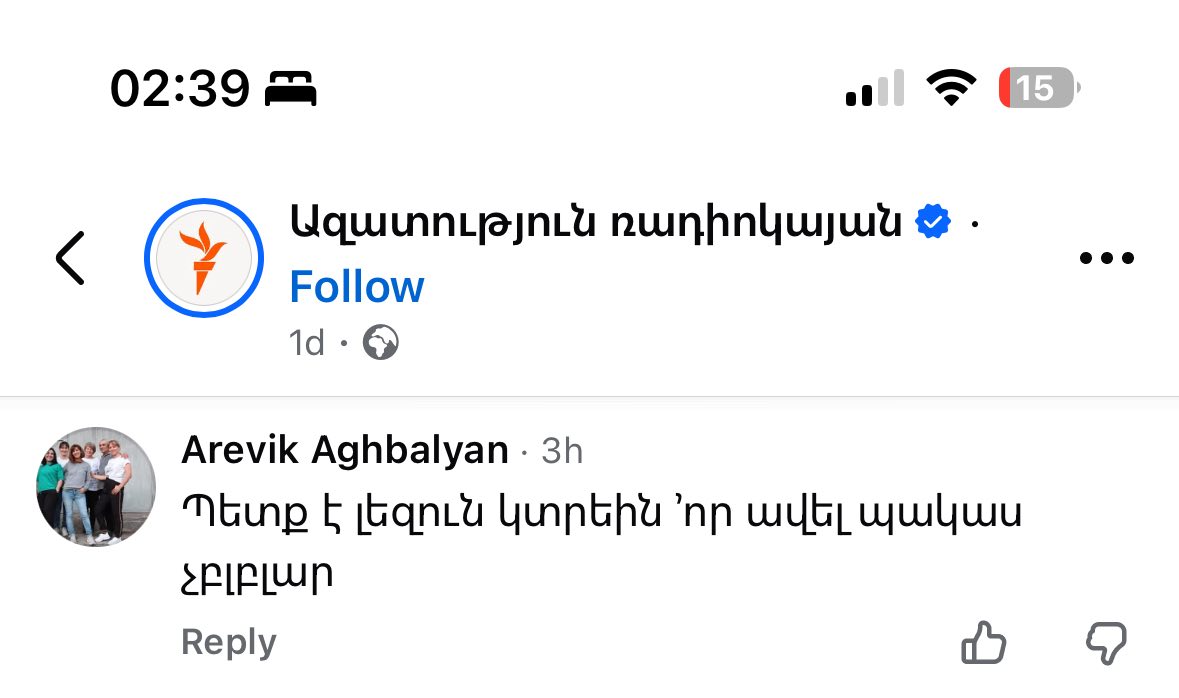Image resolution: width=1179 pixels, height=698 pixels.
Task: Tap the status bar clock showing 02:39
Action: pos(179,90)
